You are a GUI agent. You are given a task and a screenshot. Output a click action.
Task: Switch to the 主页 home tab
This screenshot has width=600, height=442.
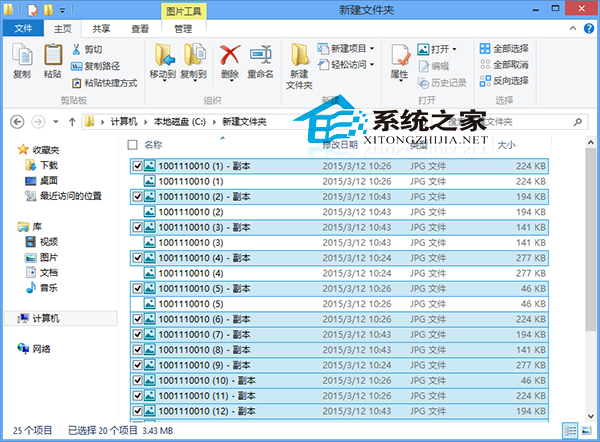coord(63,29)
